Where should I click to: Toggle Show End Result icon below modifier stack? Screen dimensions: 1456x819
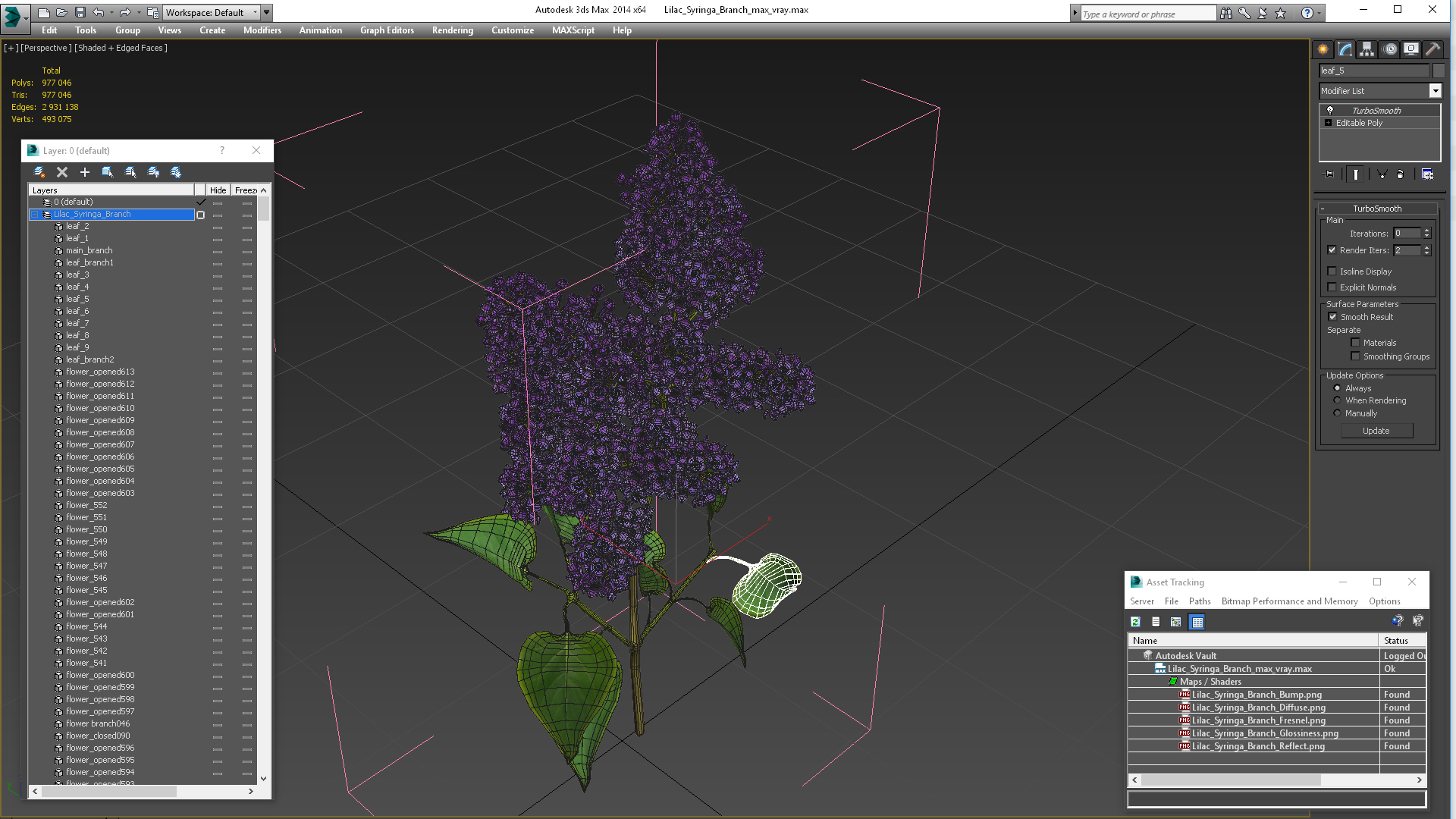point(1356,174)
